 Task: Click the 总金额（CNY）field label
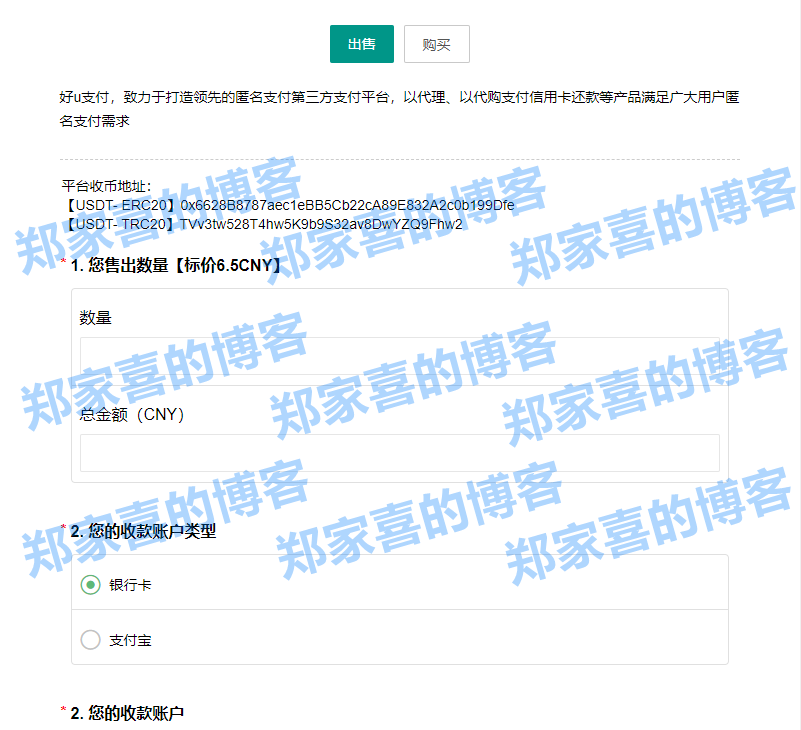tap(115, 416)
